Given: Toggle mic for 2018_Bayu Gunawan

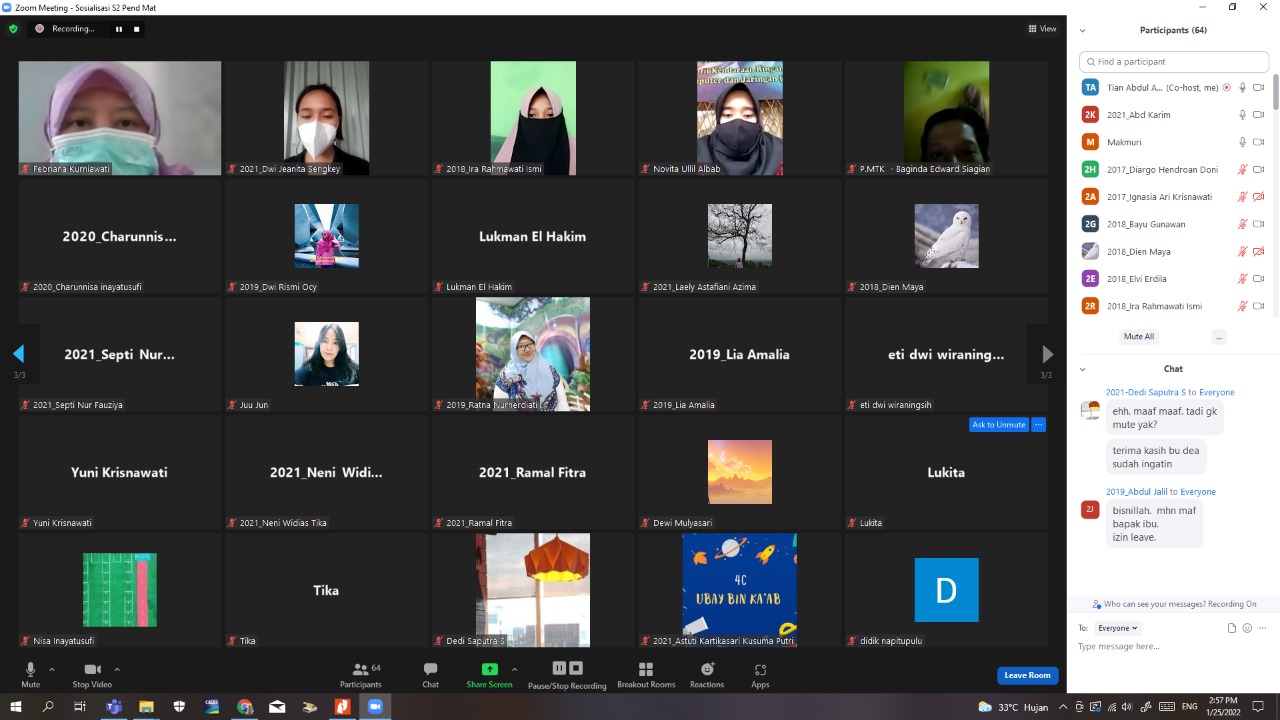Looking at the screenshot, I should 1243,224.
